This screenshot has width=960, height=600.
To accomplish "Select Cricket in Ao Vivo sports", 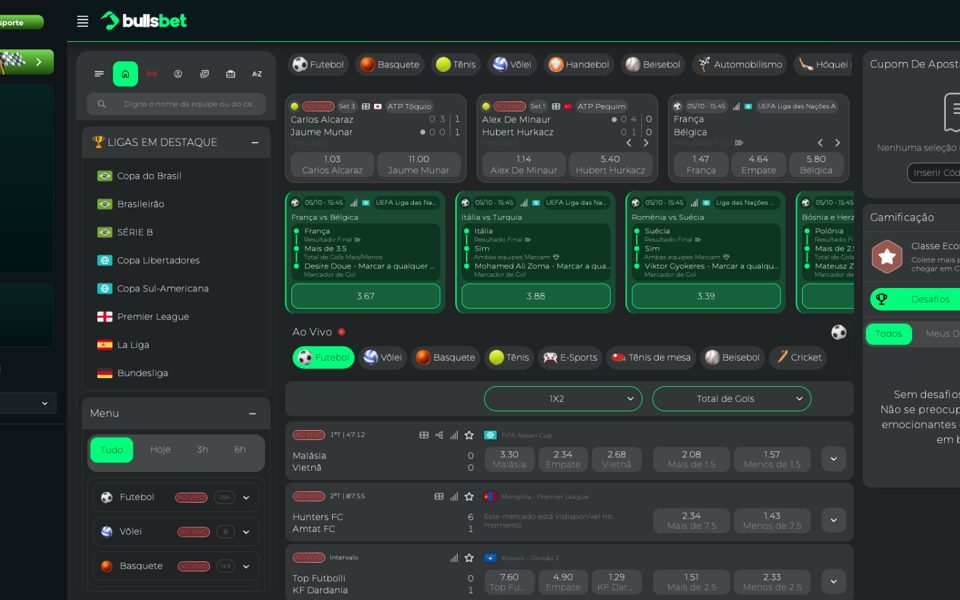I will click(x=798, y=358).
